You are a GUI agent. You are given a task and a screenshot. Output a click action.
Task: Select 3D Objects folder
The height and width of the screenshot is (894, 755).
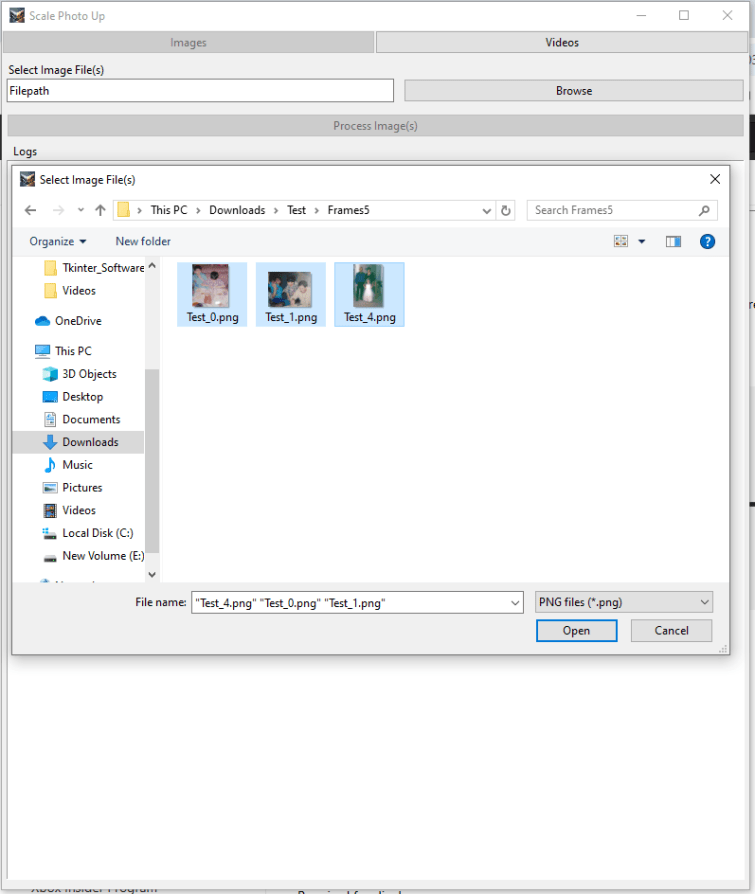click(x=89, y=374)
